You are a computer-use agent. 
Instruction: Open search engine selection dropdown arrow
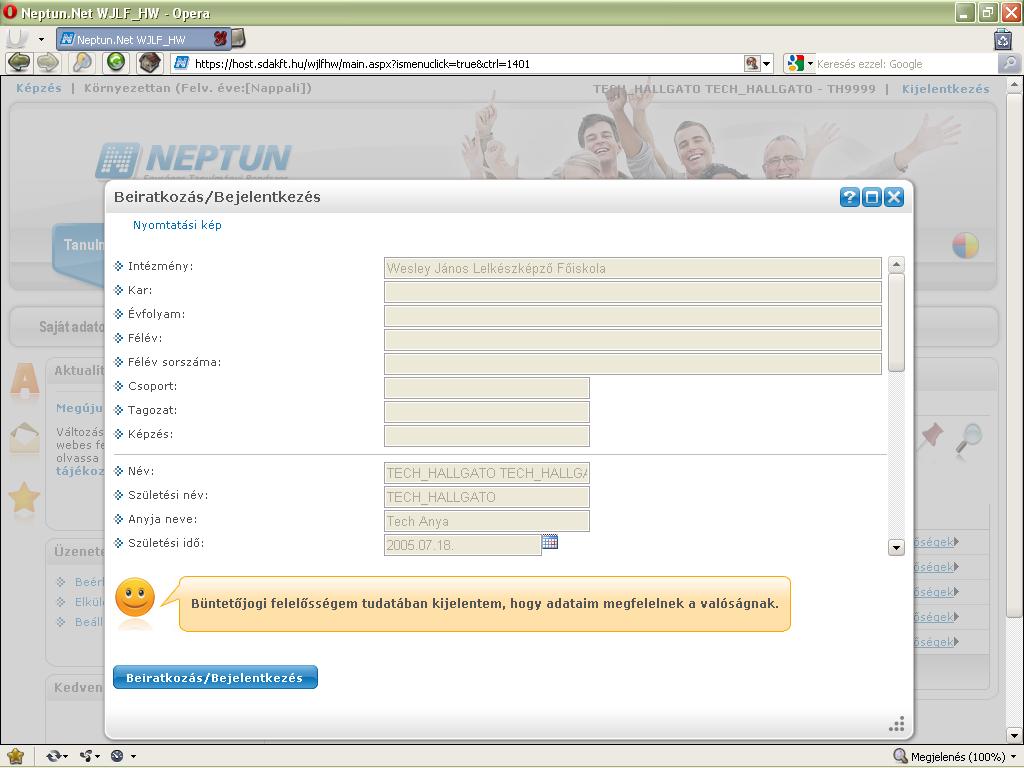coord(810,64)
